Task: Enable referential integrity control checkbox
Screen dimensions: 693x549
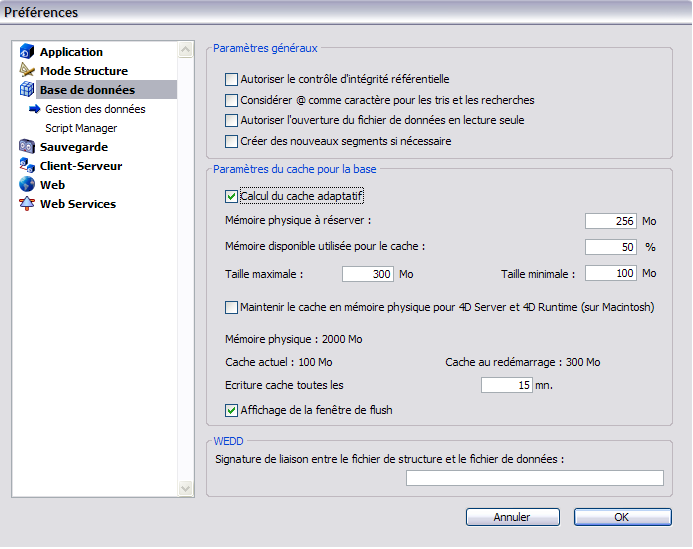Action: click(x=232, y=79)
